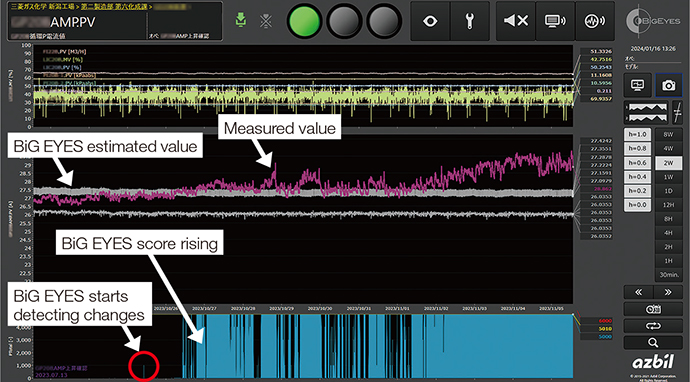
Task: Click the 2023/11/05 date on timeline
Action: pyautogui.click(x=551, y=309)
